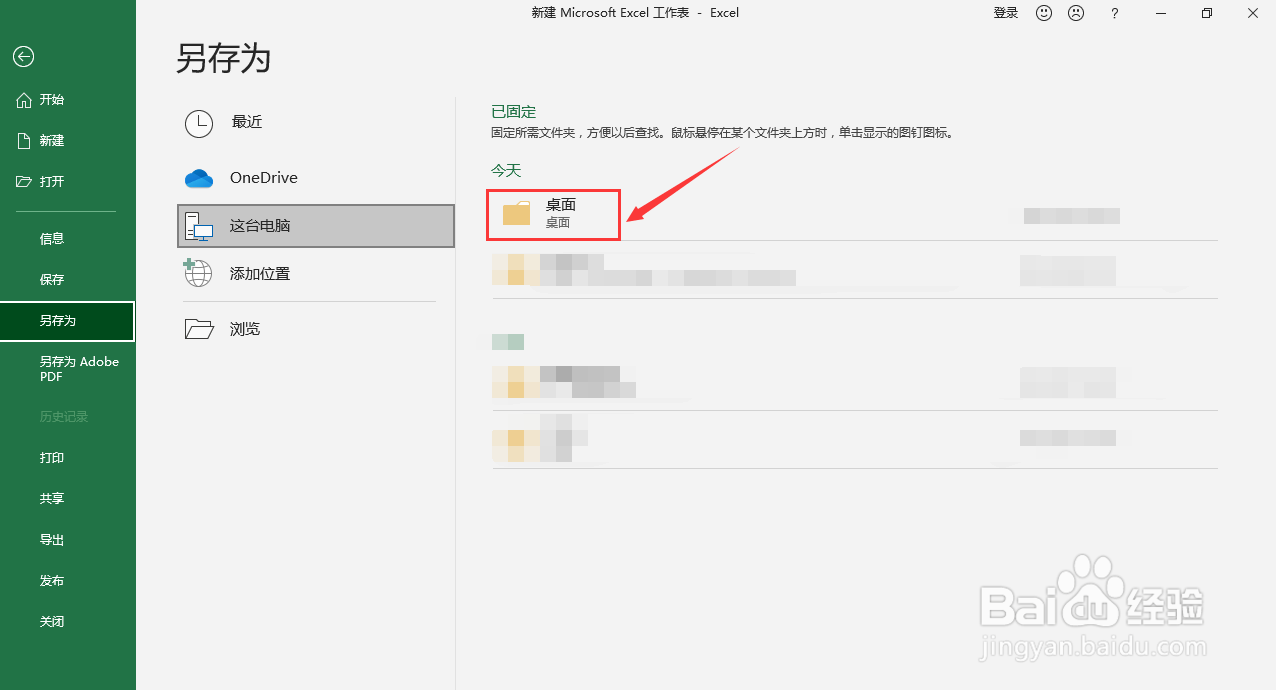Open the 导出 page
The image size is (1276, 690).
[x=52, y=539]
